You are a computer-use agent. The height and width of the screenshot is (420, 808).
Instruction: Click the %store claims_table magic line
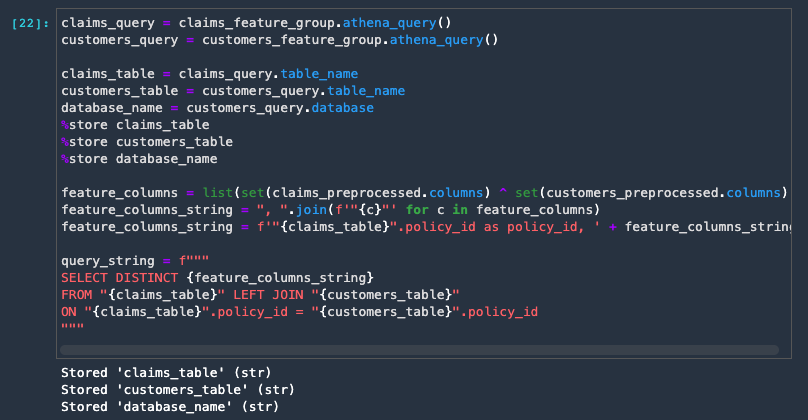click(135, 125)
